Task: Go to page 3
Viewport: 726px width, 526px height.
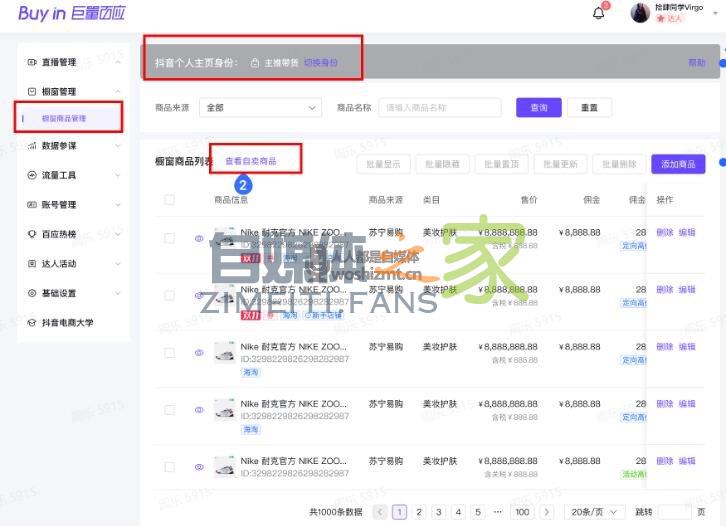Action: [438, 512]
